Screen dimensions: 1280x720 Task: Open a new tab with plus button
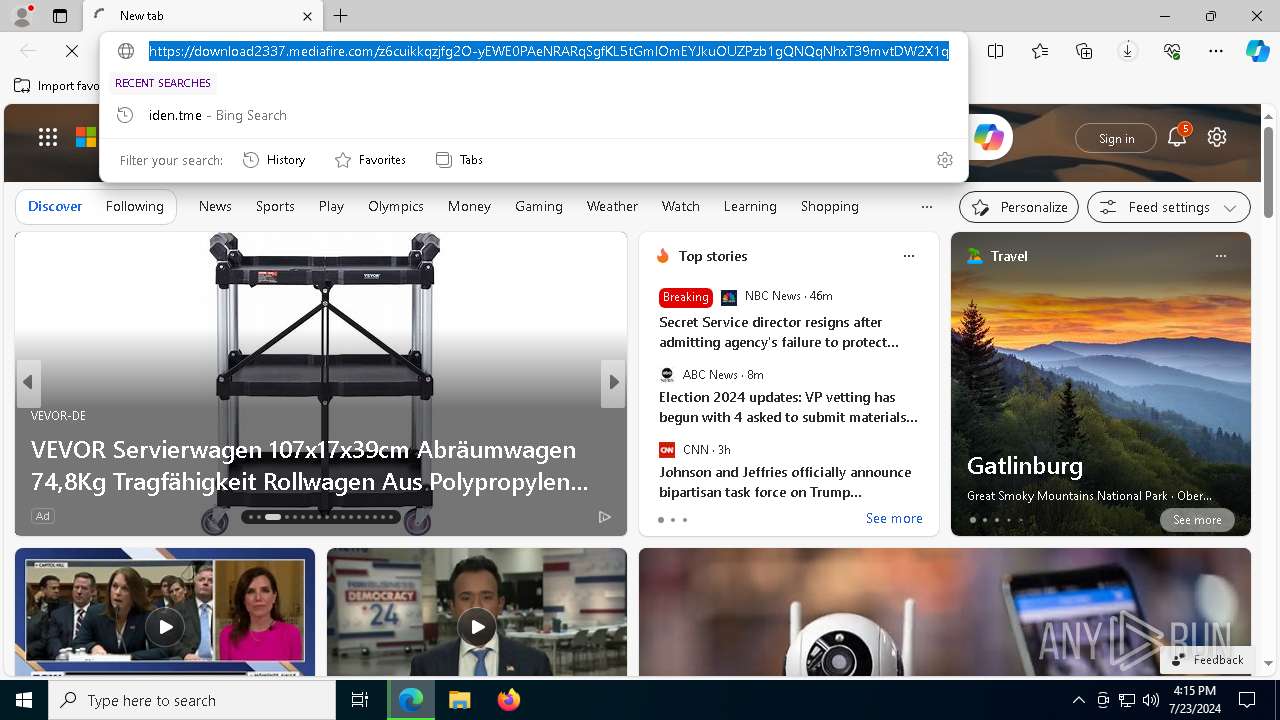341,16
